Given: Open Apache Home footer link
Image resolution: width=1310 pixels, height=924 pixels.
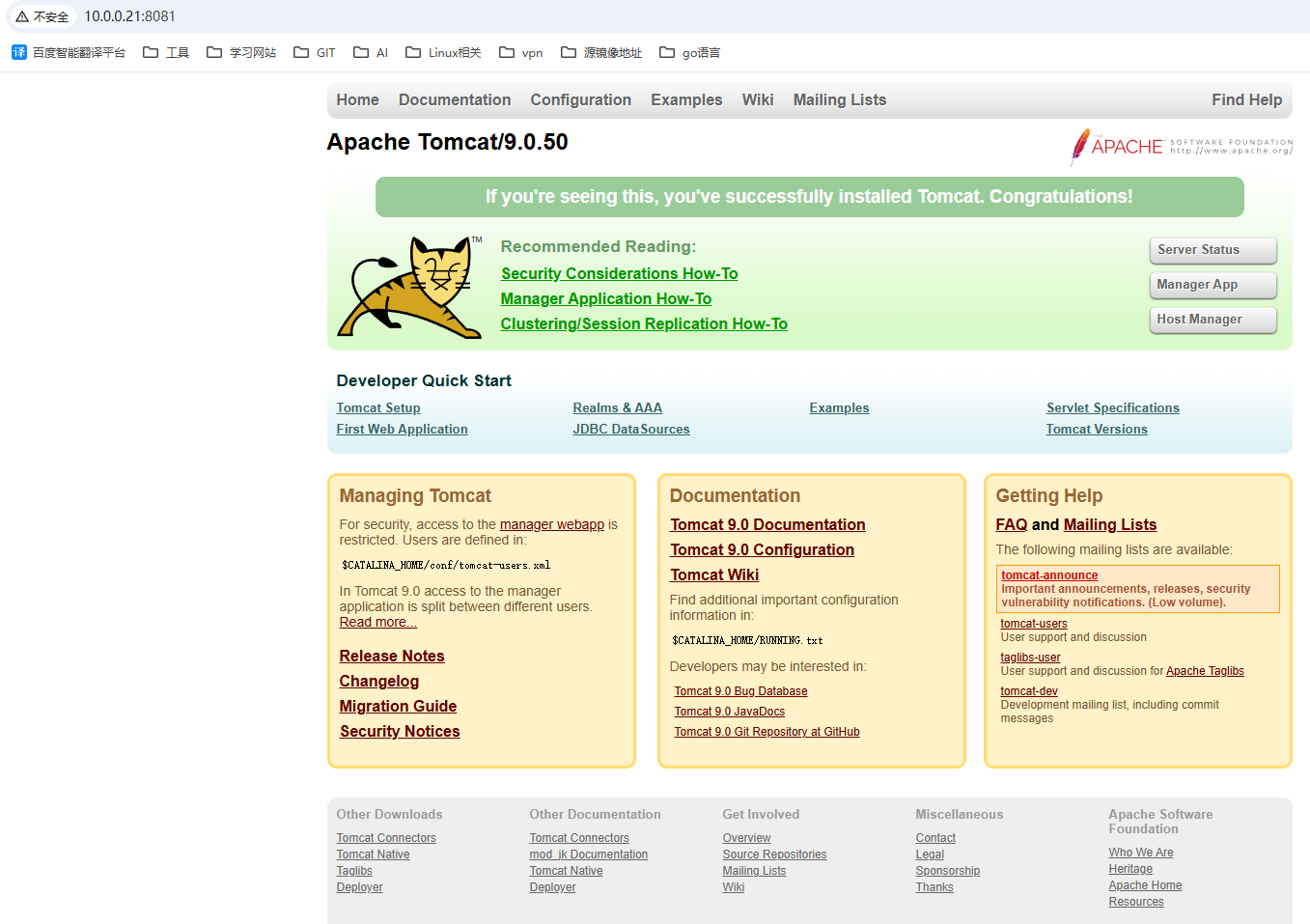Looking at the screenshot, I should click(x=1145, y=885).
